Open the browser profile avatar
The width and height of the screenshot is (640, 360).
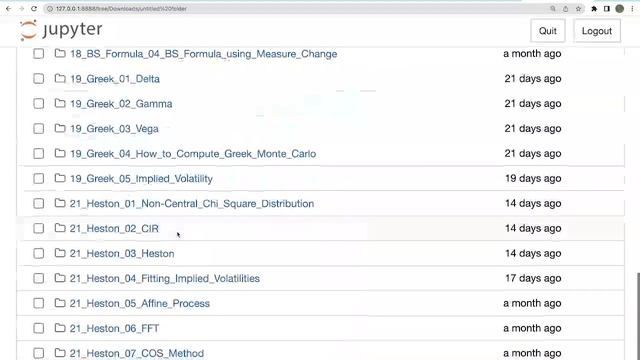pos(620,9)
